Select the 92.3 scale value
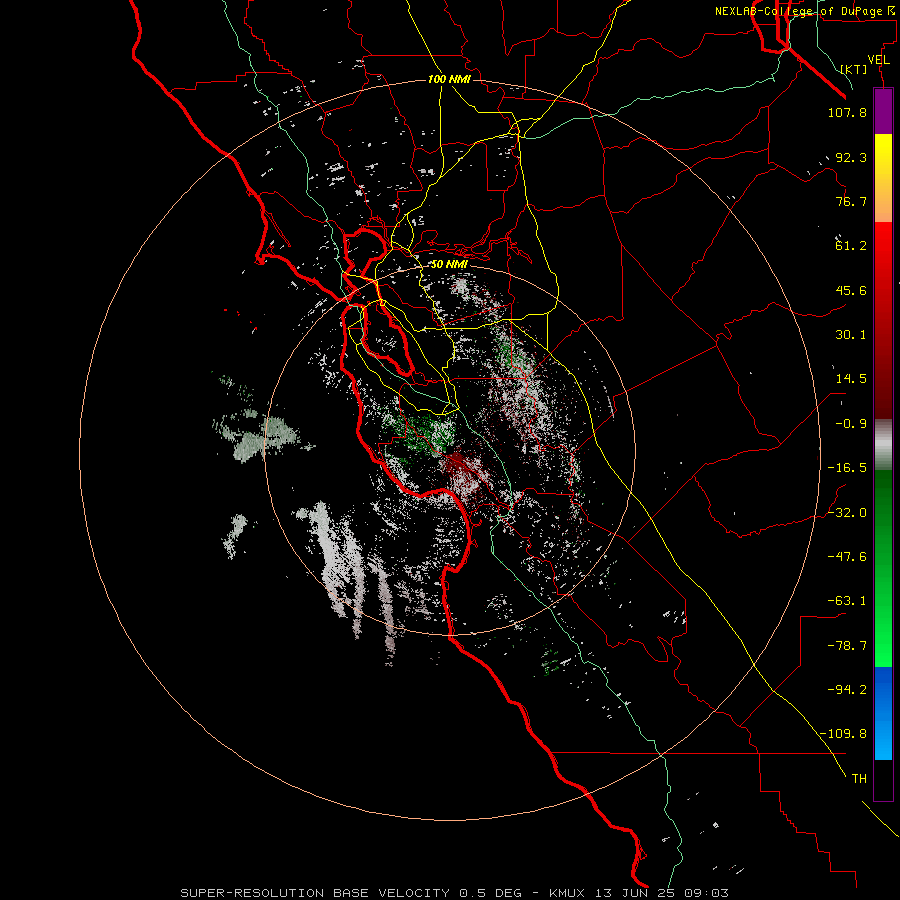This screenshot has height=900, width=900. click(851, 157)
